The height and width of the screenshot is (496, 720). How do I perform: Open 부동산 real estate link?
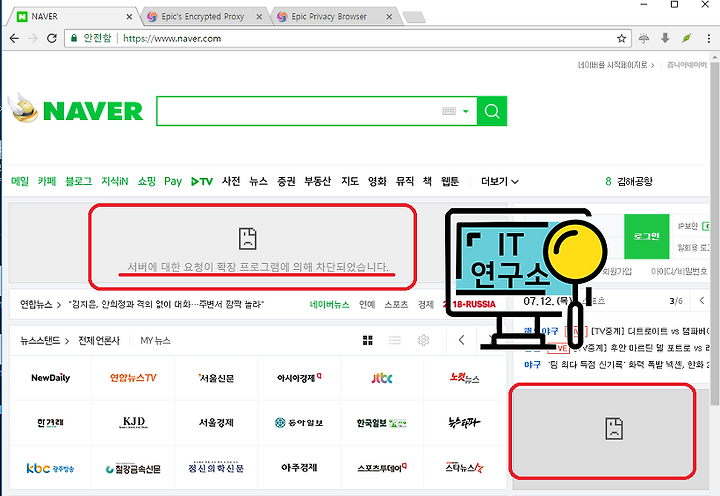(x=318, y=181)
